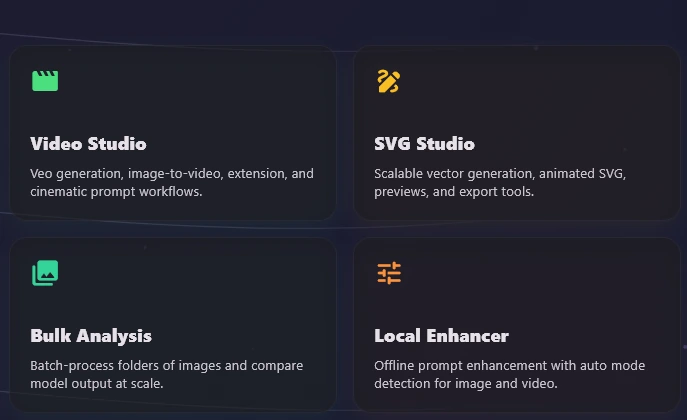Click the green image stack Bulk Analysis icon
The width and height of the screenshot is (687, 420).
(45, 273)
